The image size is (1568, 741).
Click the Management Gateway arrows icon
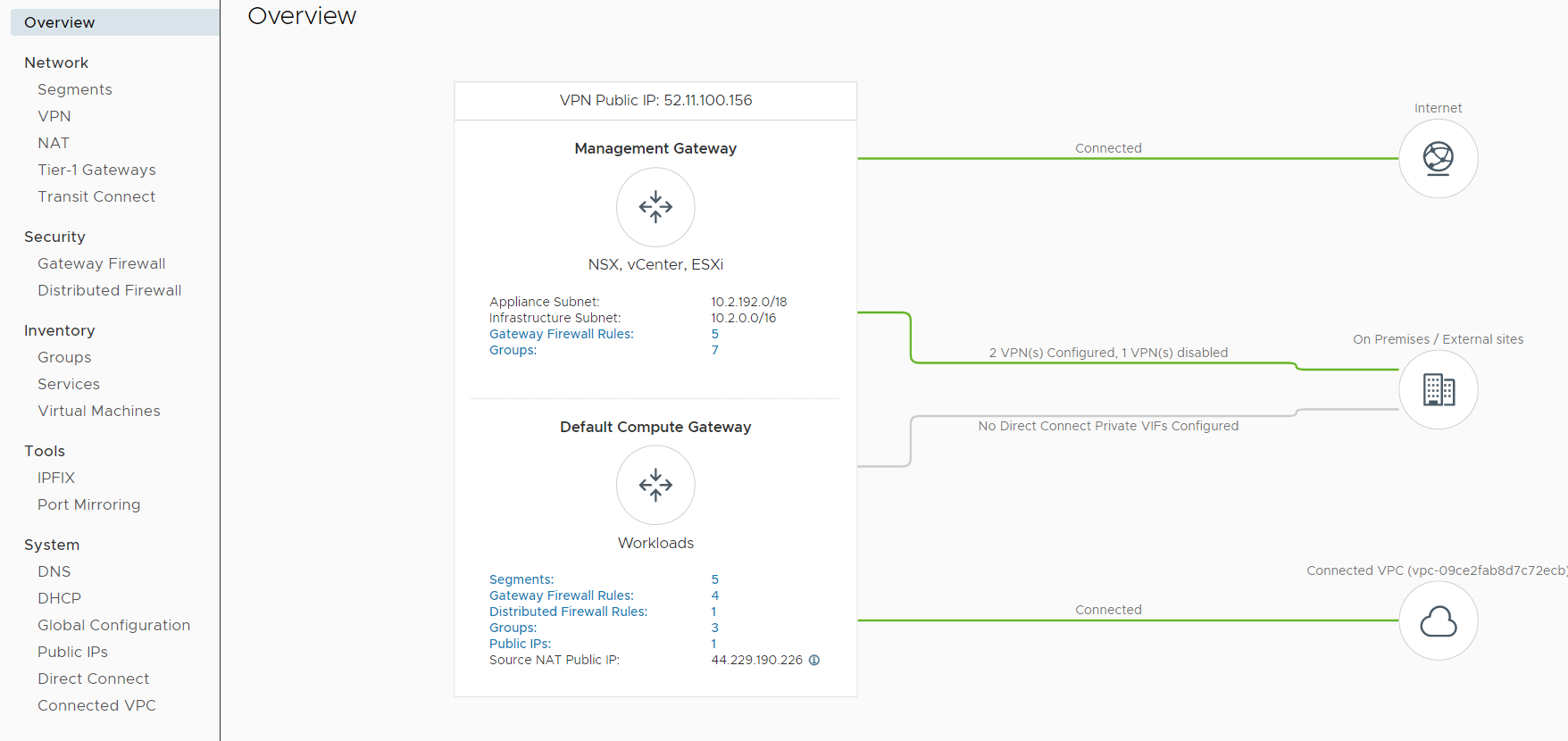pyautogui.click(x=655, y=207)
